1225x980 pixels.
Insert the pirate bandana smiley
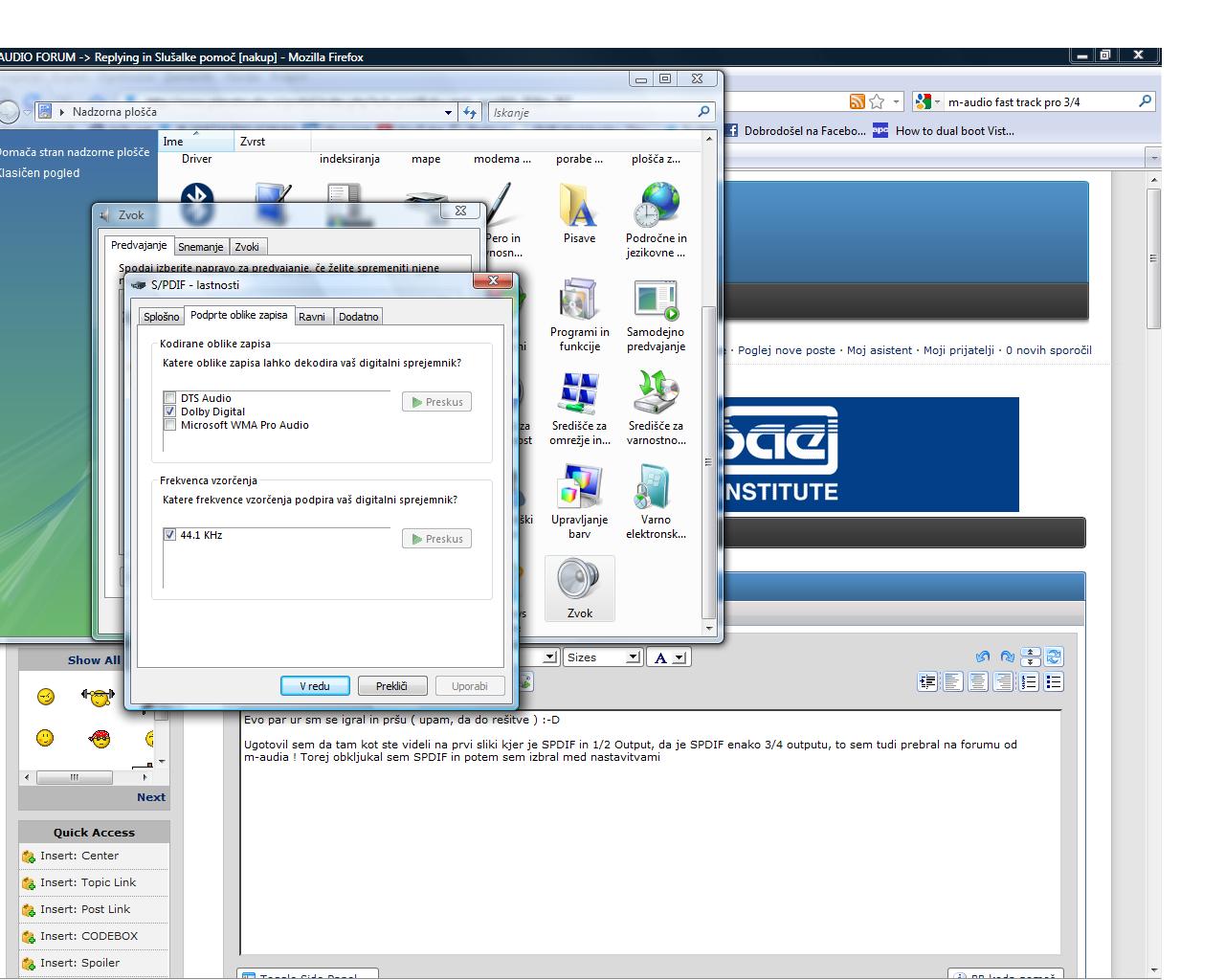(99, 738)
